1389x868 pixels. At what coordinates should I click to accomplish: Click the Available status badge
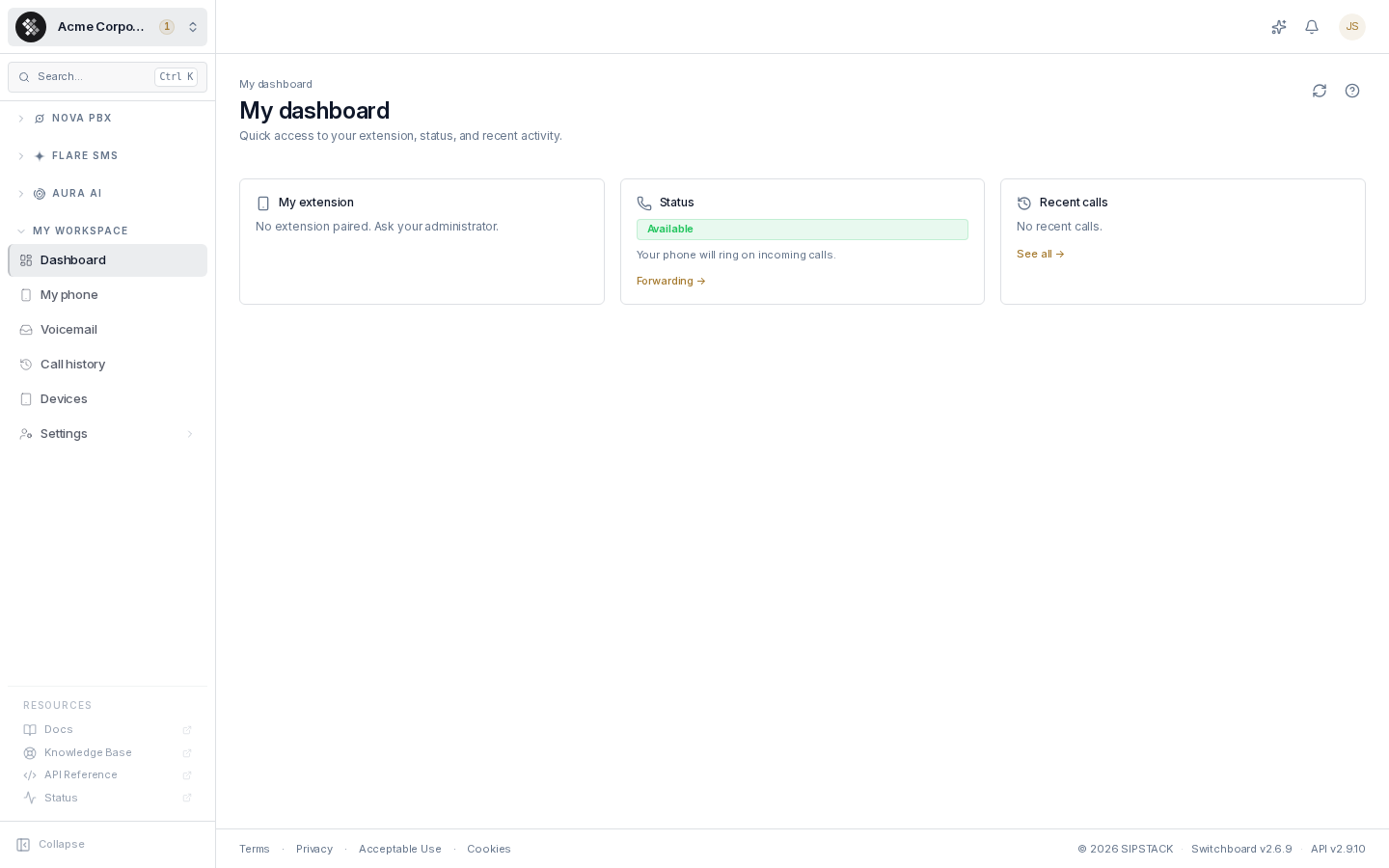803,230
